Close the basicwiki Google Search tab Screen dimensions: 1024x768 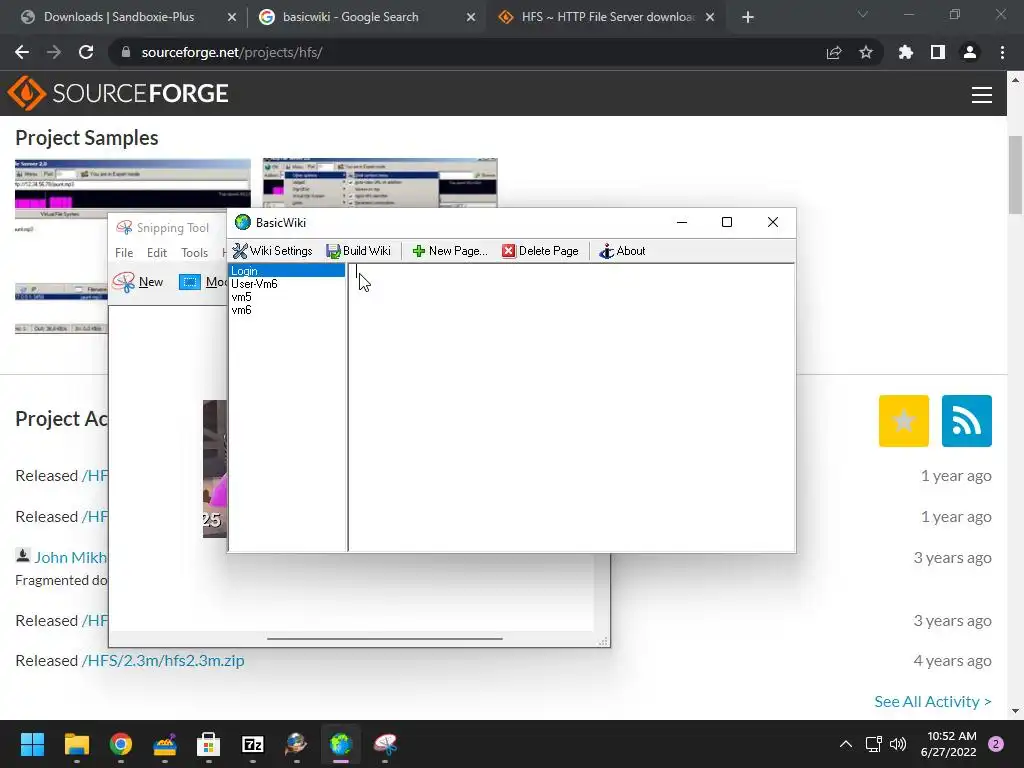point(471,18)
